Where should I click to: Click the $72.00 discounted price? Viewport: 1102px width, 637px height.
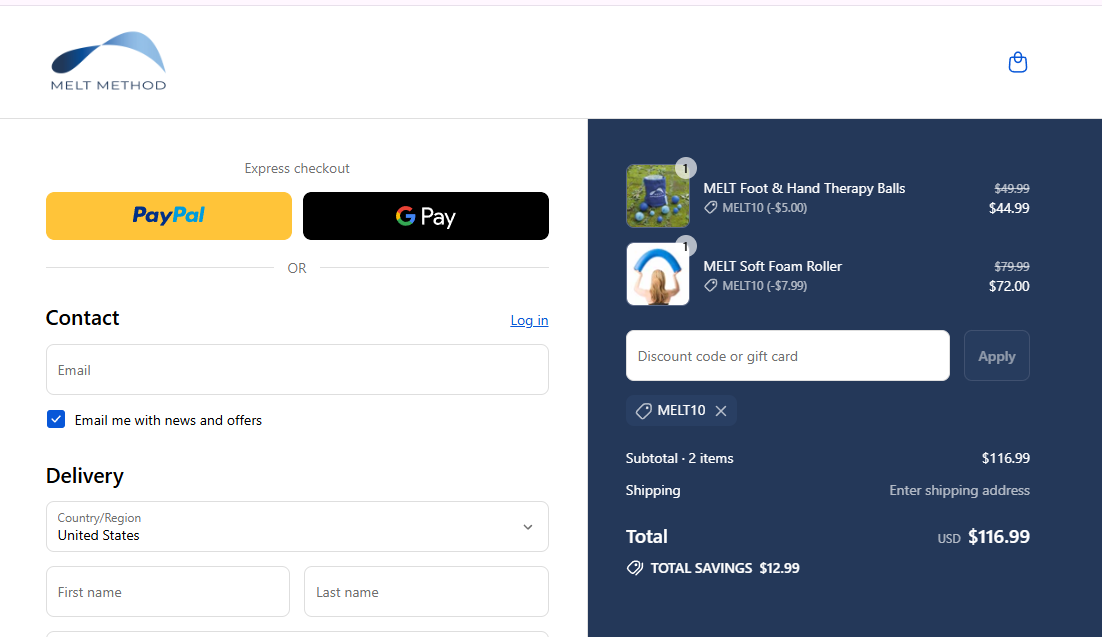[x=1009, y=286]
